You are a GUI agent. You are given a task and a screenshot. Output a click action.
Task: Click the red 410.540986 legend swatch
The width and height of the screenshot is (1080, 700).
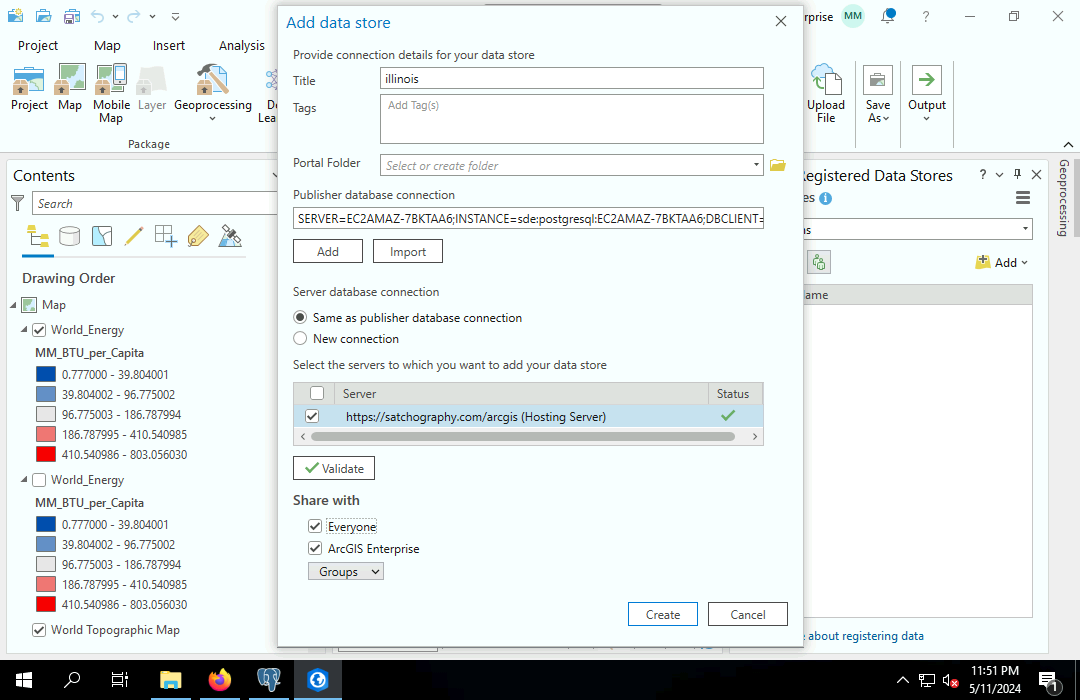46,454
